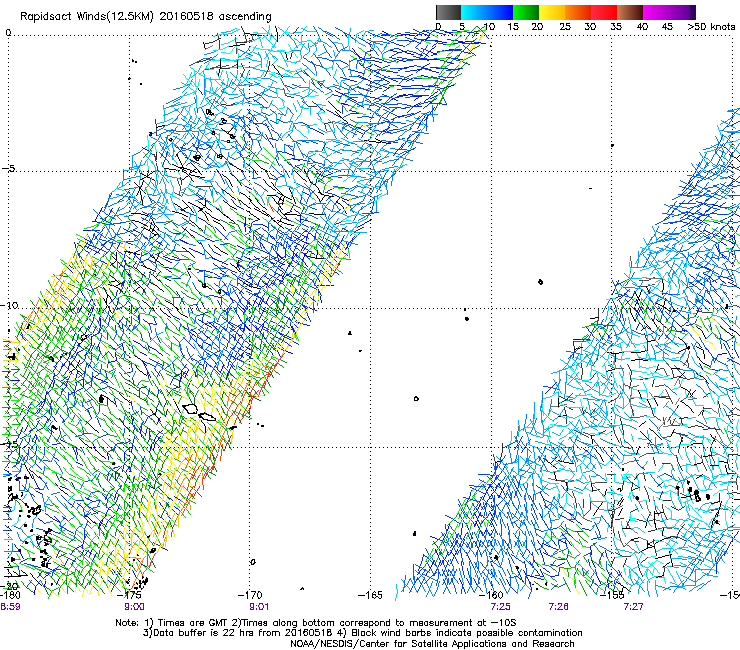The height and width of the screenshot is (650, 740).
Task: Click the 'NOAA/NESDIS/Center for Satellite Applications' credit
Action: pyautogui.click(x=432, y=644)
